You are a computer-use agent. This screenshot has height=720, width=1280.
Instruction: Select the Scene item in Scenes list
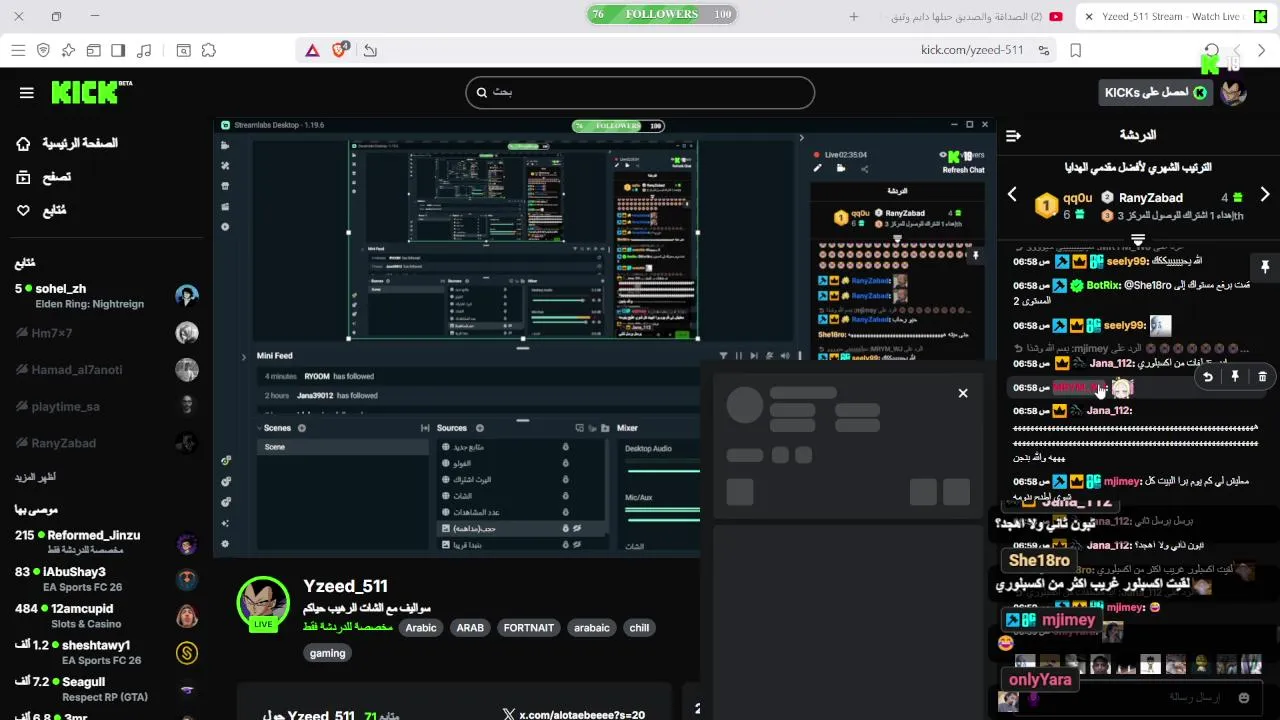pyautogui.click(x=343, y=447)
